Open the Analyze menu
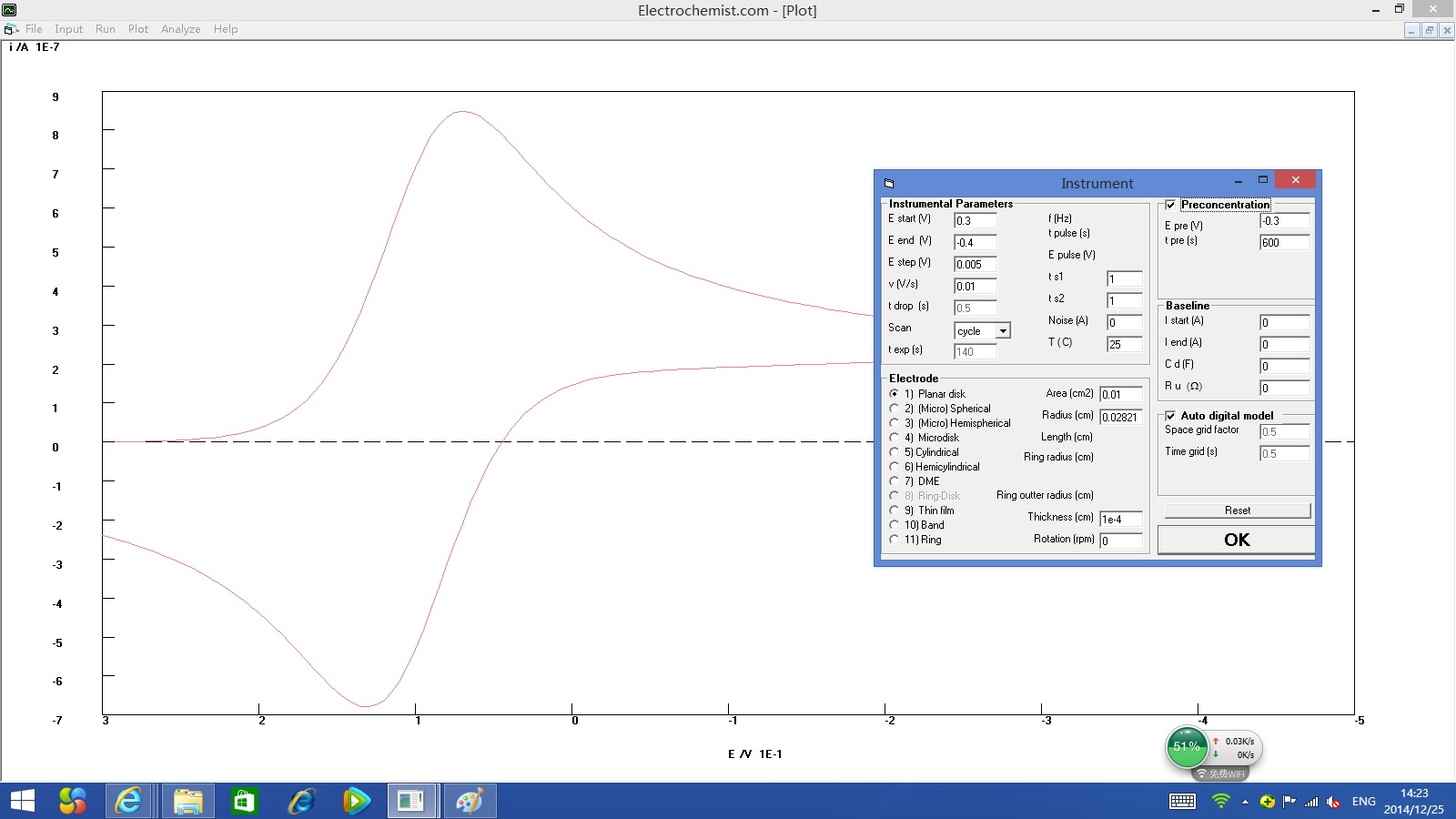Image resolution: width=1456 pixels, height=819 pixels. [180, 29]
